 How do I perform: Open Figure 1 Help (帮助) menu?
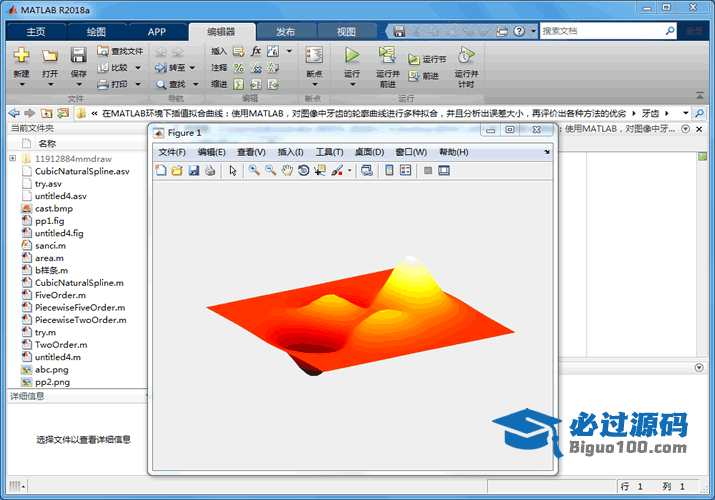coord(454,152)
